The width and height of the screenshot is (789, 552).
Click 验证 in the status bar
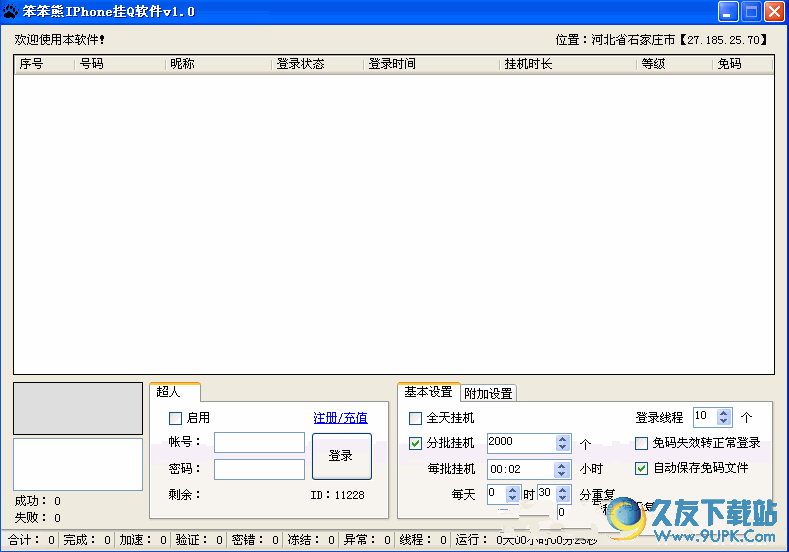pos(199,540)
